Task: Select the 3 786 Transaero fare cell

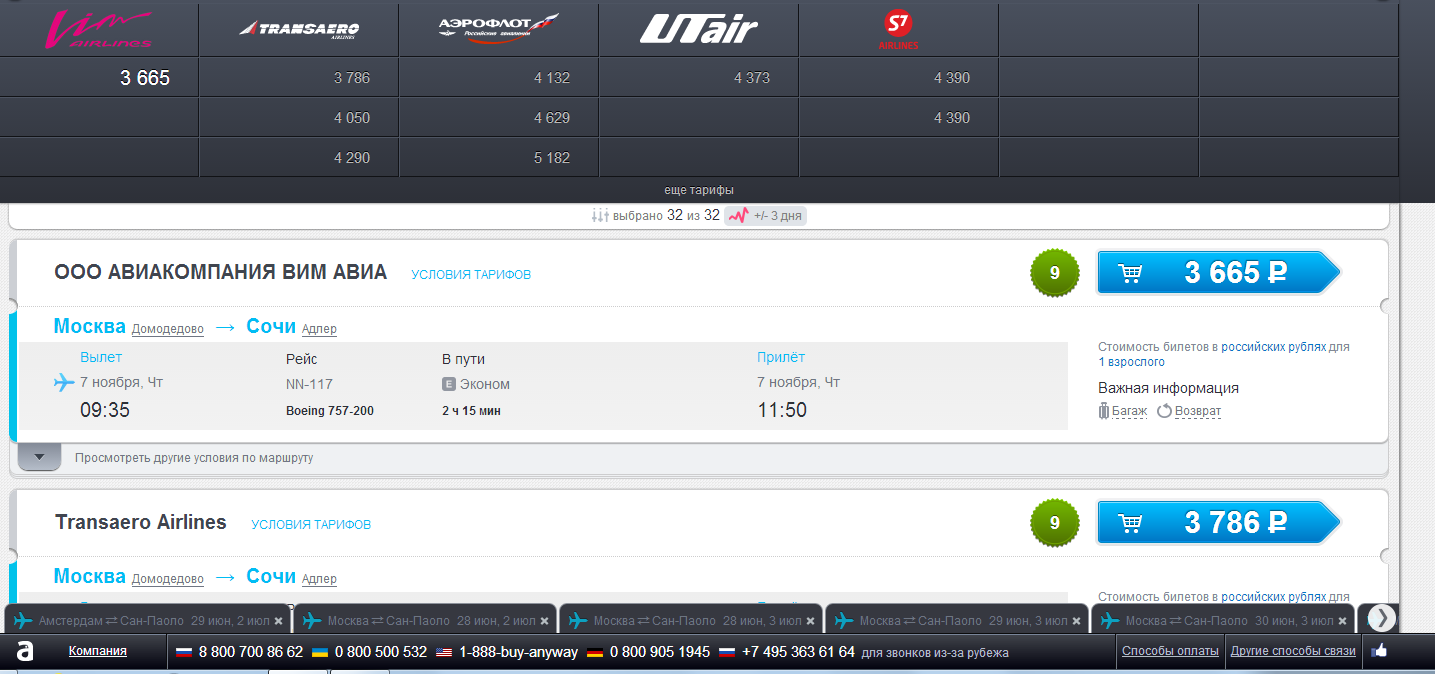Action: click(299, 77)
